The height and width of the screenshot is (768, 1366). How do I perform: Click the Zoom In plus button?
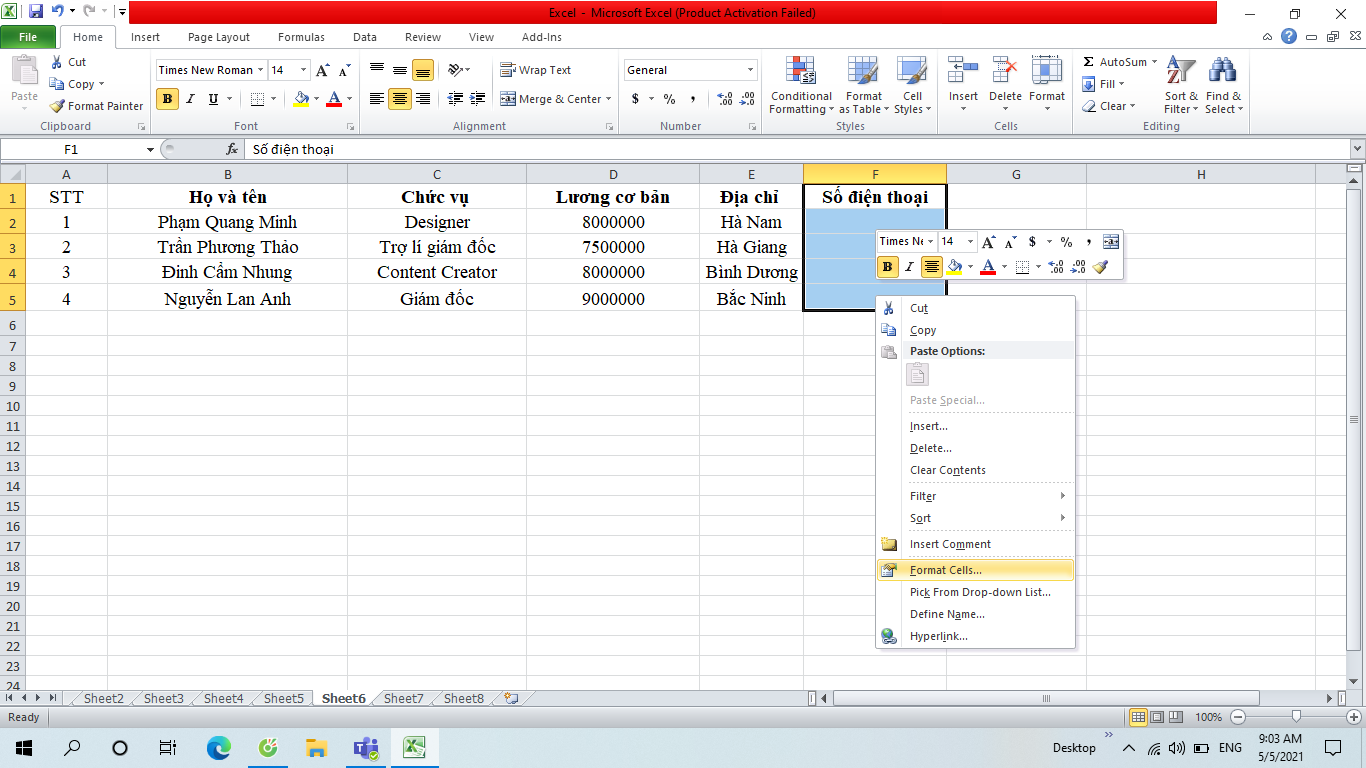coord(1354,717)
